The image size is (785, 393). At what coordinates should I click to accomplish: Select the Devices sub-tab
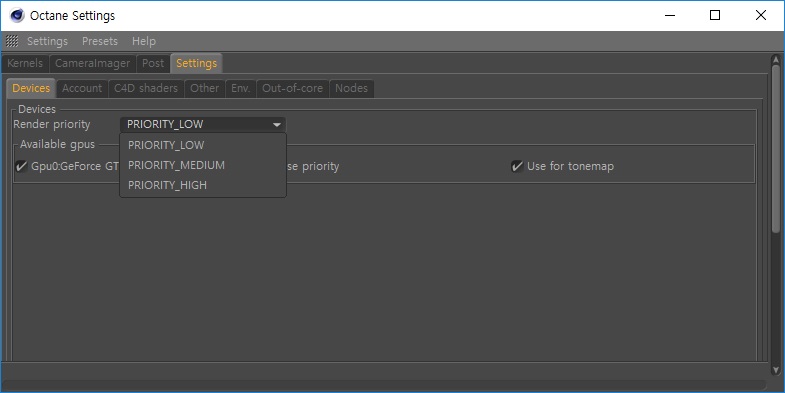point(31,88)
